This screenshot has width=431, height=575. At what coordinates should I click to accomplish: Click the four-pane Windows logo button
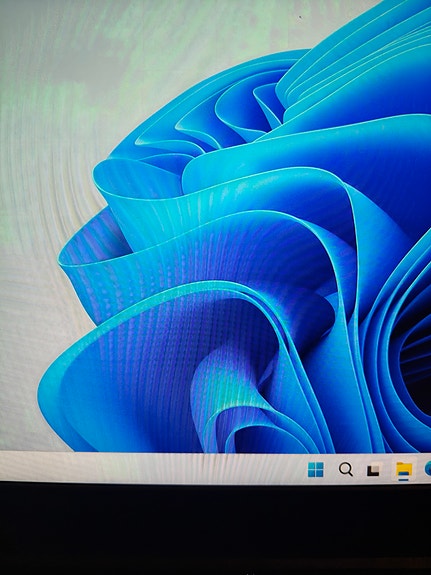[x=315, y=469]
